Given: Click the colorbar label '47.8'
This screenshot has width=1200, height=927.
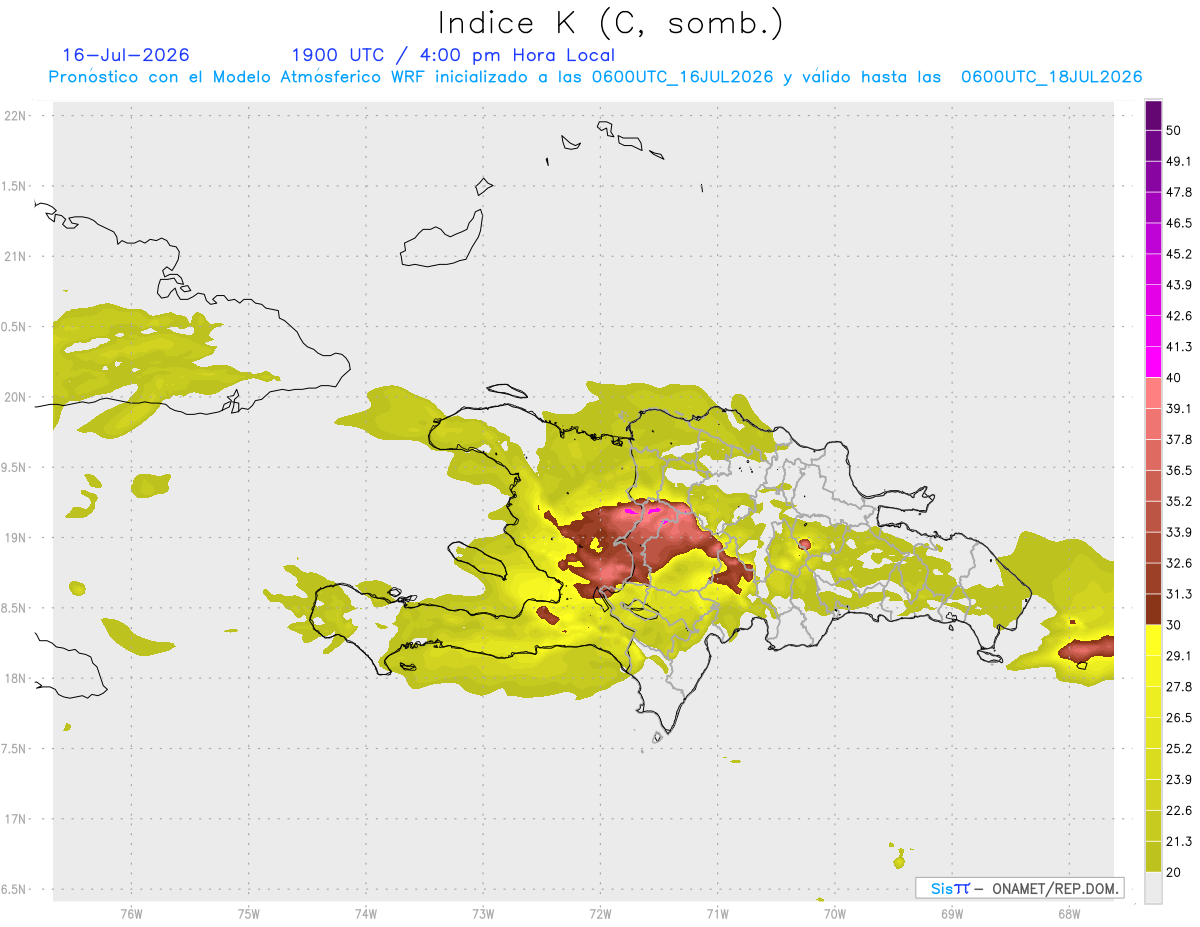Looking at the screenshot, I should pyautogui.click(x=1179, y=192).
